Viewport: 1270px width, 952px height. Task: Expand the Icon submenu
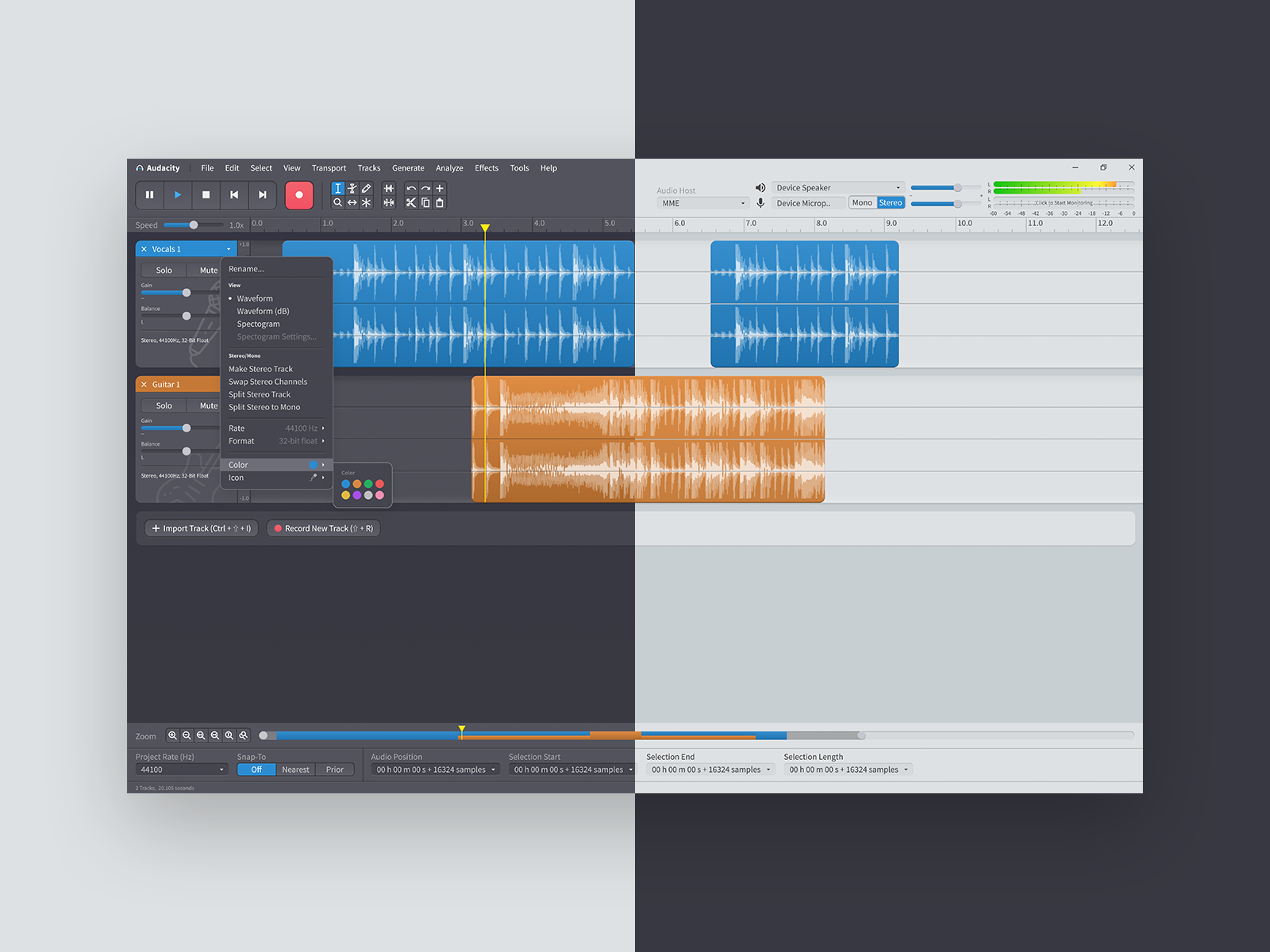pyautogui.click(x=276, y=478)
